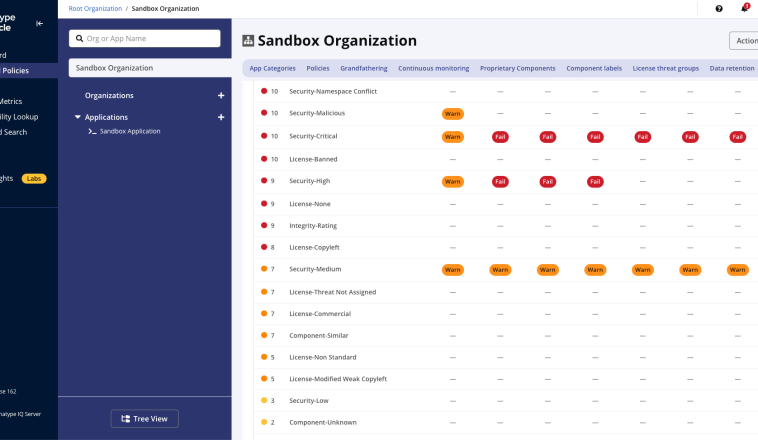
Task: Collapse the left navigation sidebar arrow
Action: (x=39, y=23)
